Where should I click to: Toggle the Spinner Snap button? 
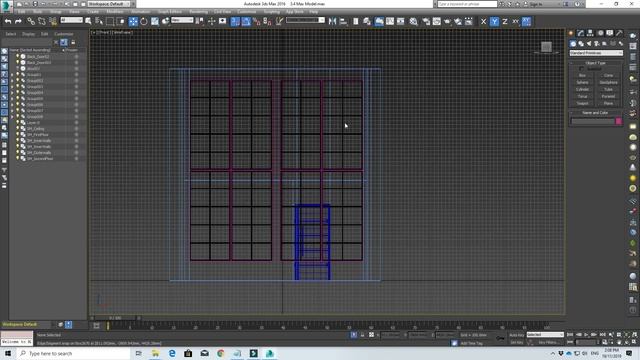(x=267, y=21)
